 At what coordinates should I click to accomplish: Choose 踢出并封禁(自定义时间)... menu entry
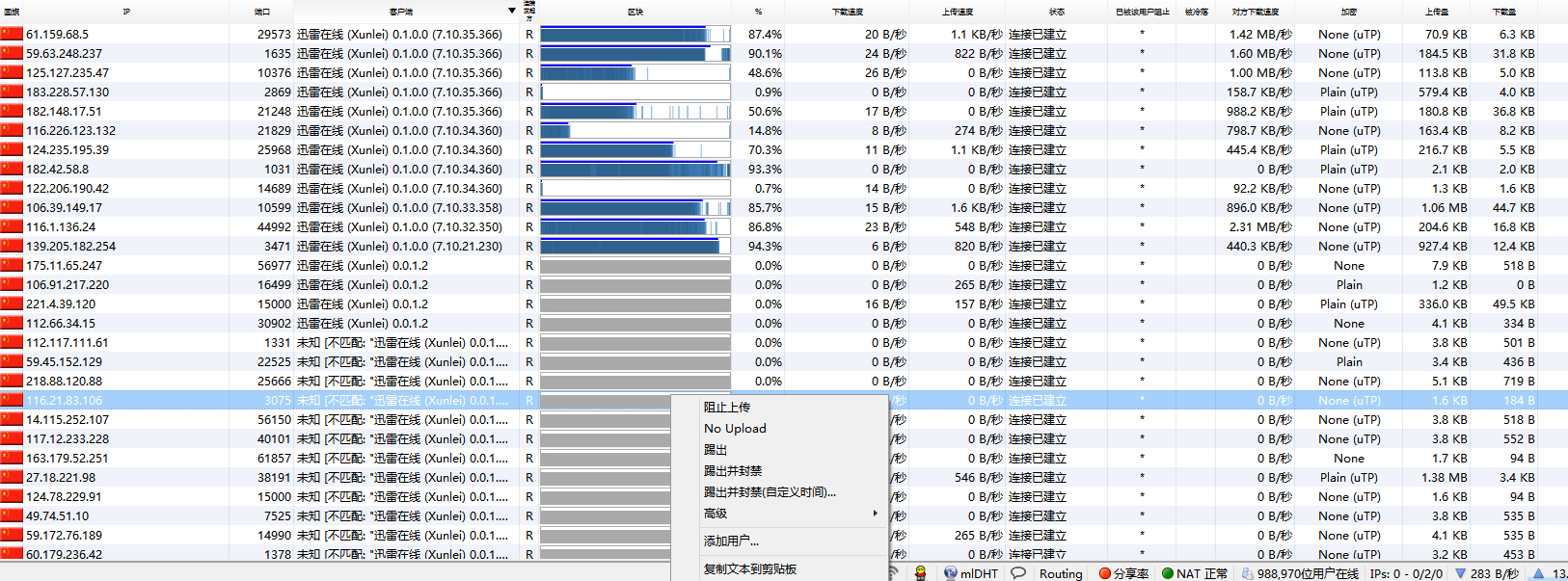770,492
